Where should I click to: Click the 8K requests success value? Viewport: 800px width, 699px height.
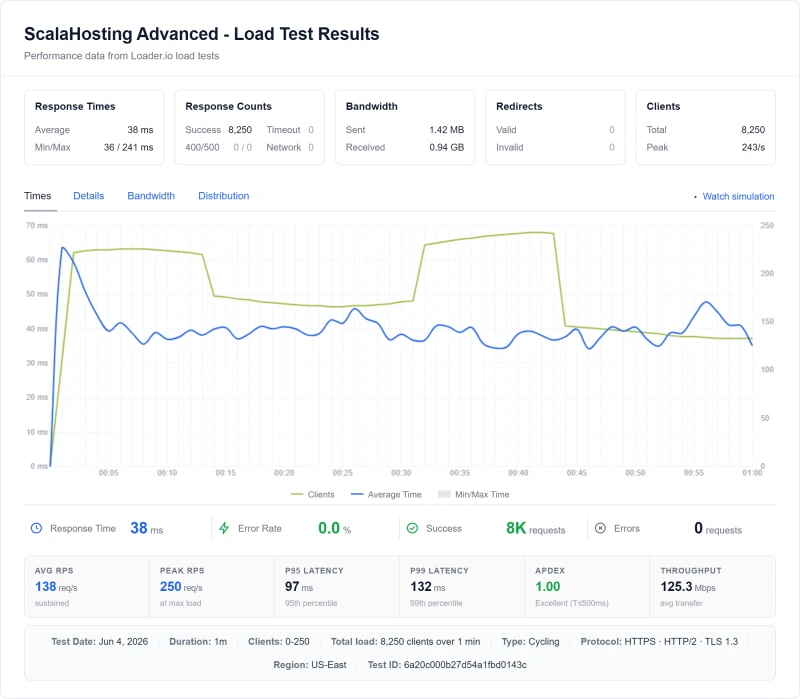(x=535, y=528)
